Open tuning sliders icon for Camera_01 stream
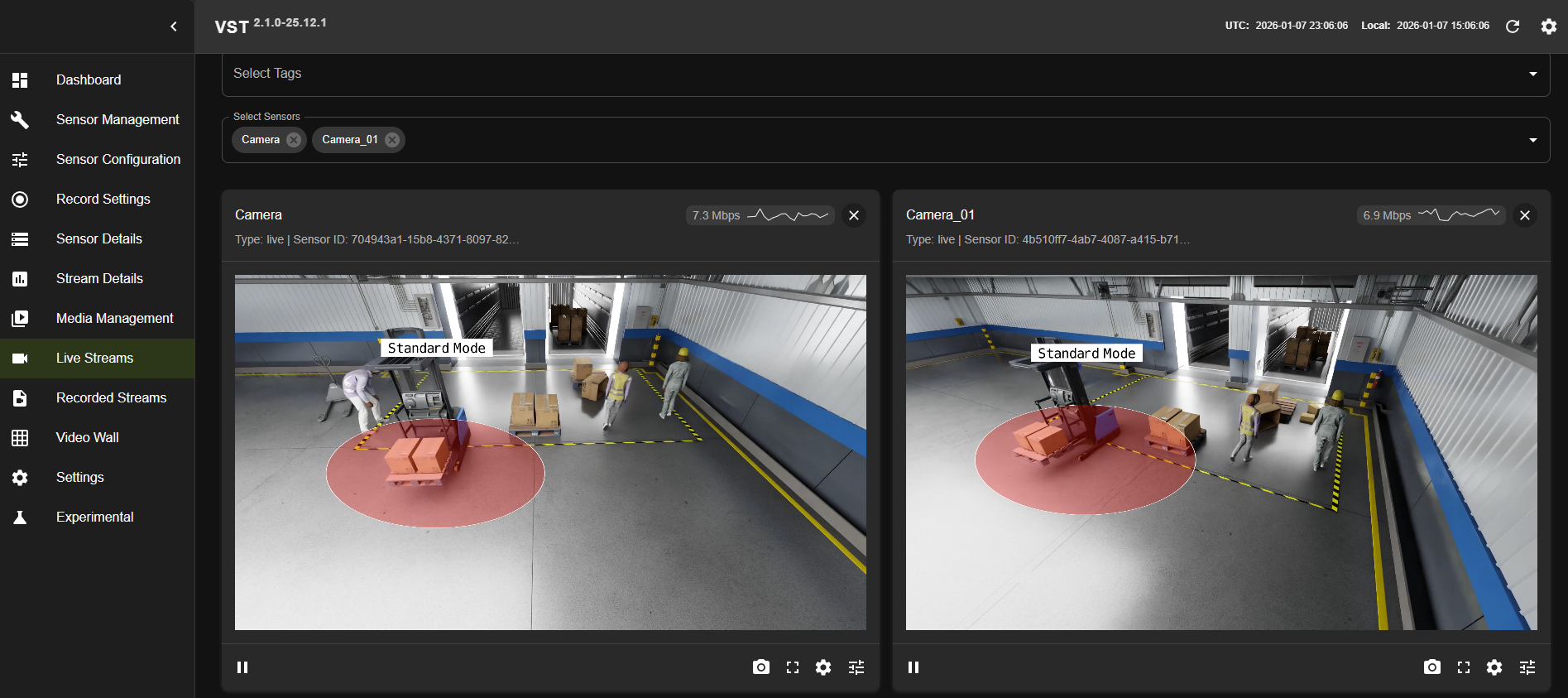The width and height of the screenshot is (1568, 698). [1527, 667]
